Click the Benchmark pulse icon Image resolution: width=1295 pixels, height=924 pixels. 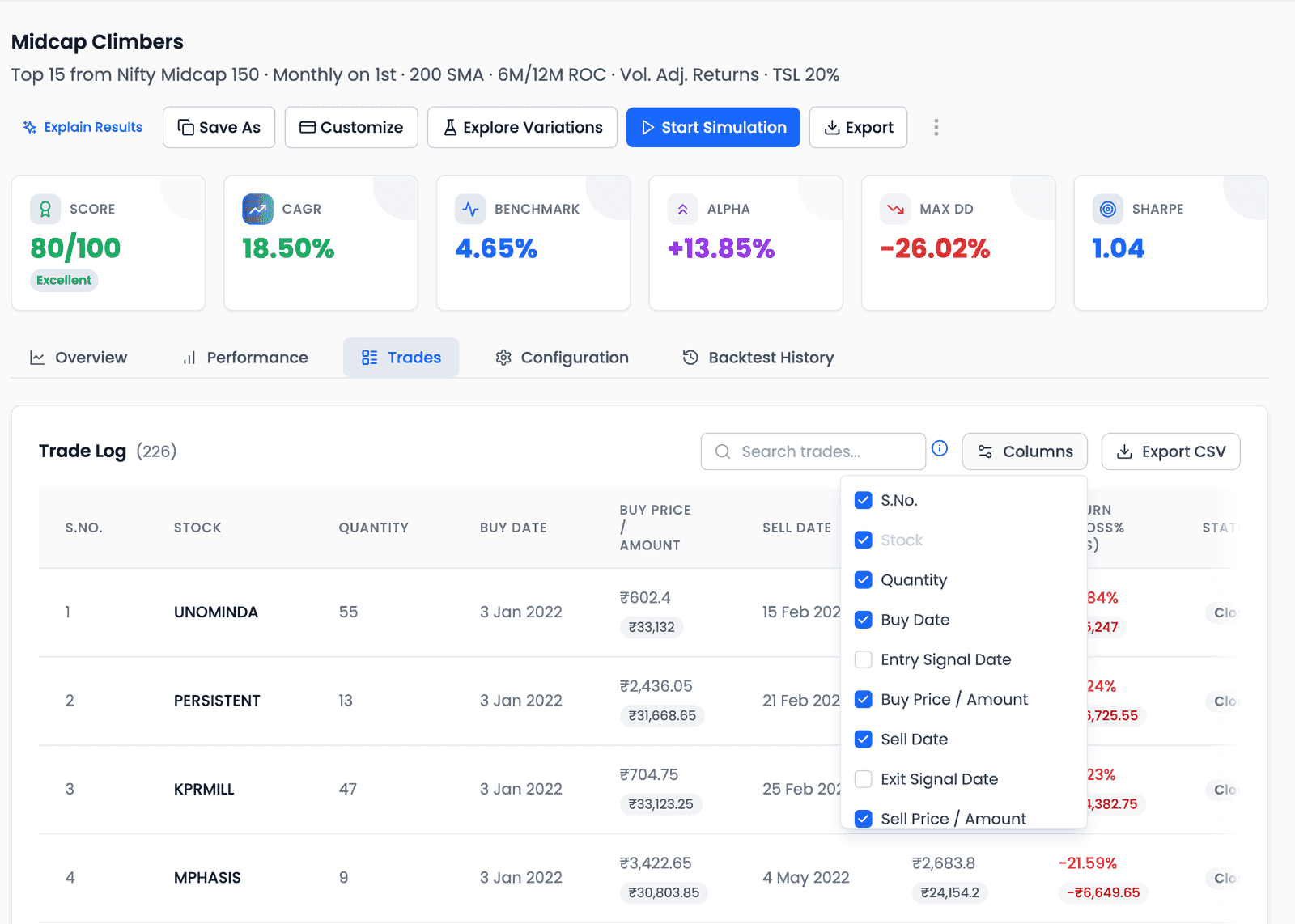(470, 209)
